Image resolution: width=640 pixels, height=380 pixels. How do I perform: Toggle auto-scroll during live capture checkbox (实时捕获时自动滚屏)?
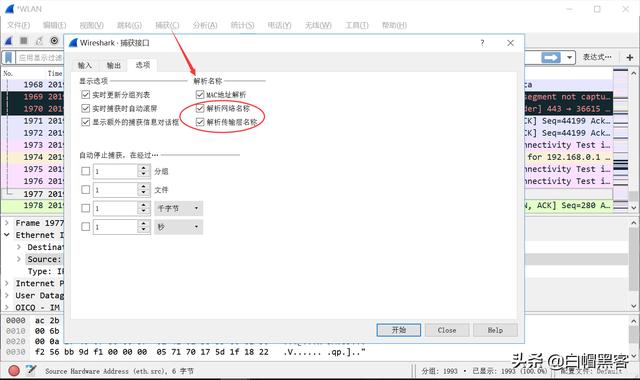pos(85,108)
